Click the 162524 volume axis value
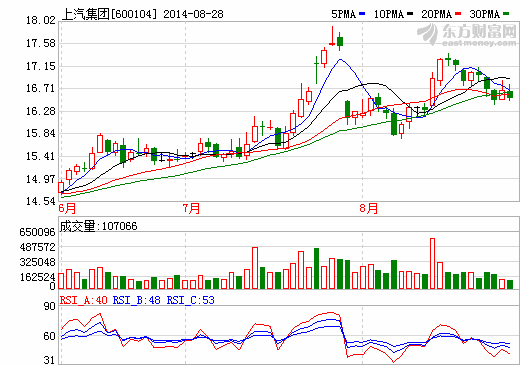 coord(37,277)
